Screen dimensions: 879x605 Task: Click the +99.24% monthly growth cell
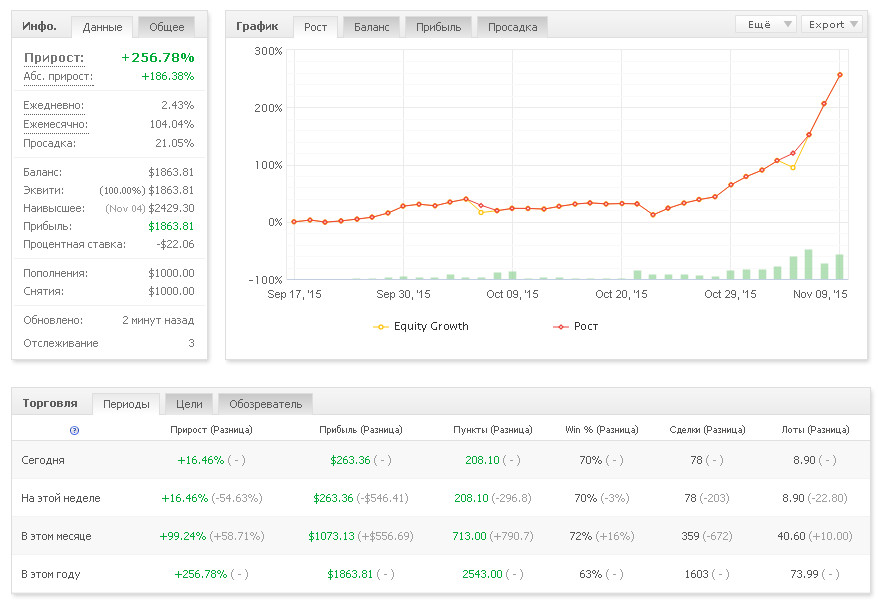[183, 536]
